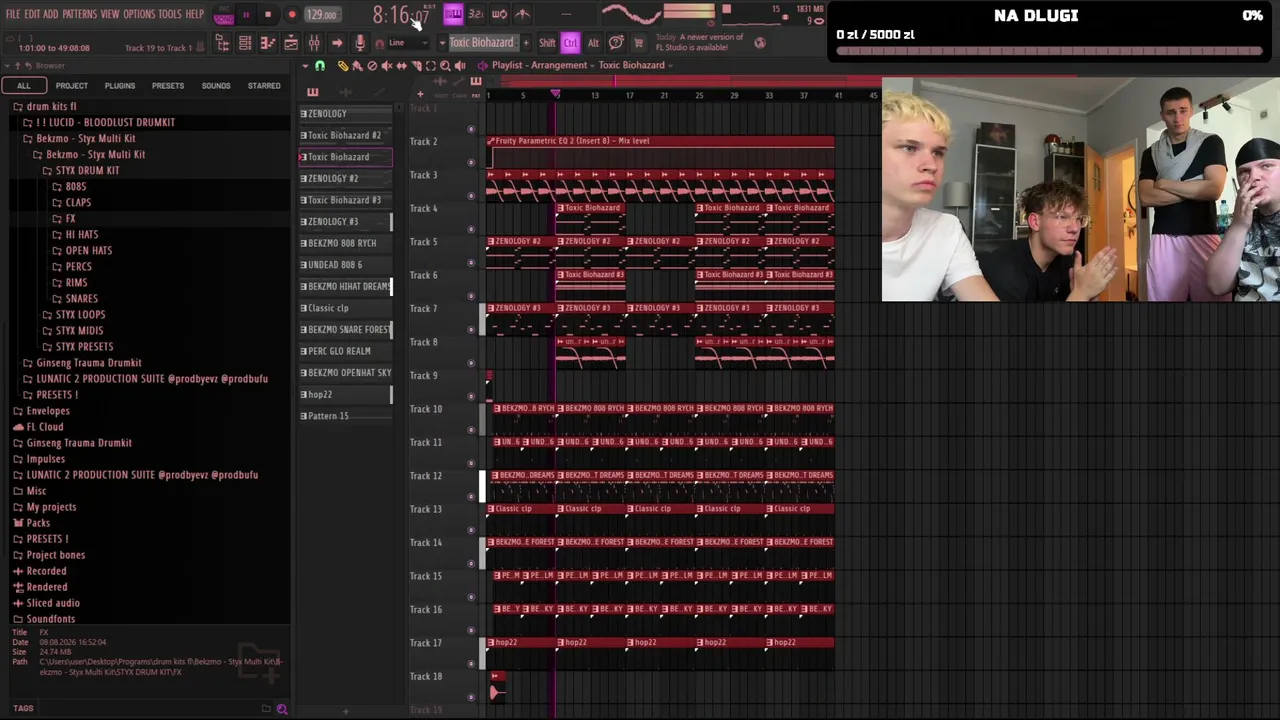Click the browser undo/back arrow icon

click(x=29, y=66)
